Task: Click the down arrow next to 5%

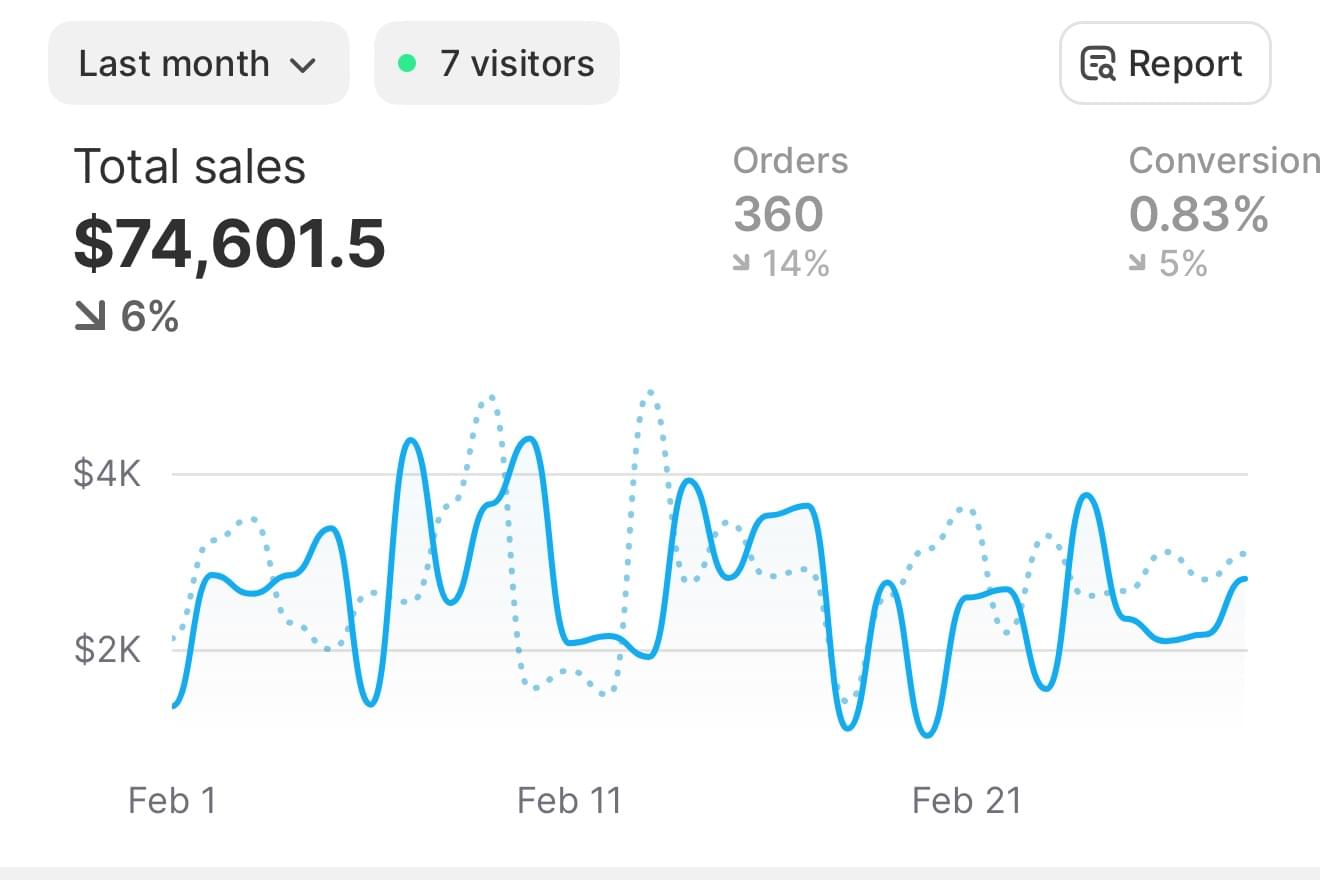Action: [1138, 264]
